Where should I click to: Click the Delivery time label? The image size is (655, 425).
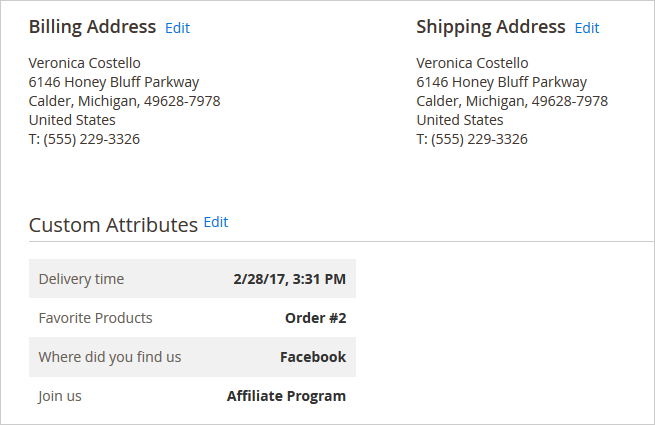pyautogui.click(x=81, y=279)
